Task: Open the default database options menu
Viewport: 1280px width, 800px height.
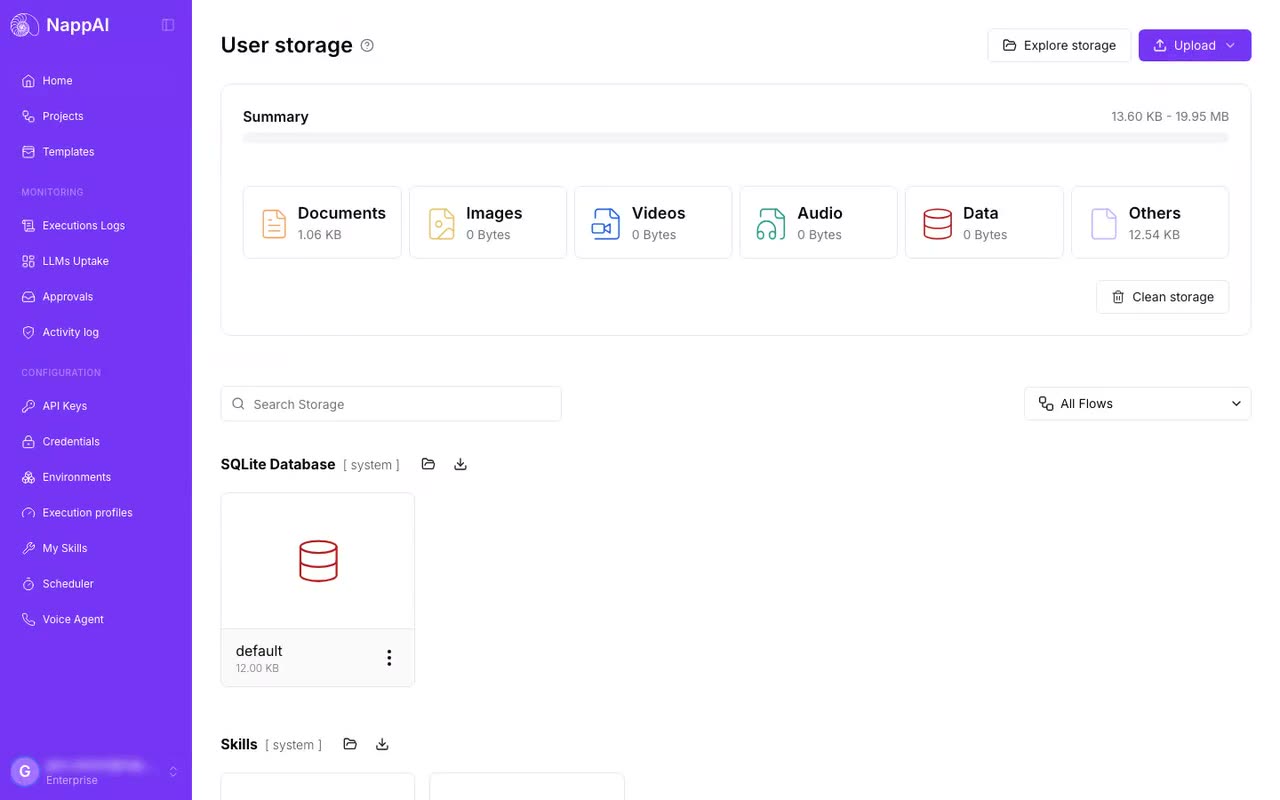Action: pyautogui.click(x=389, y=657)
